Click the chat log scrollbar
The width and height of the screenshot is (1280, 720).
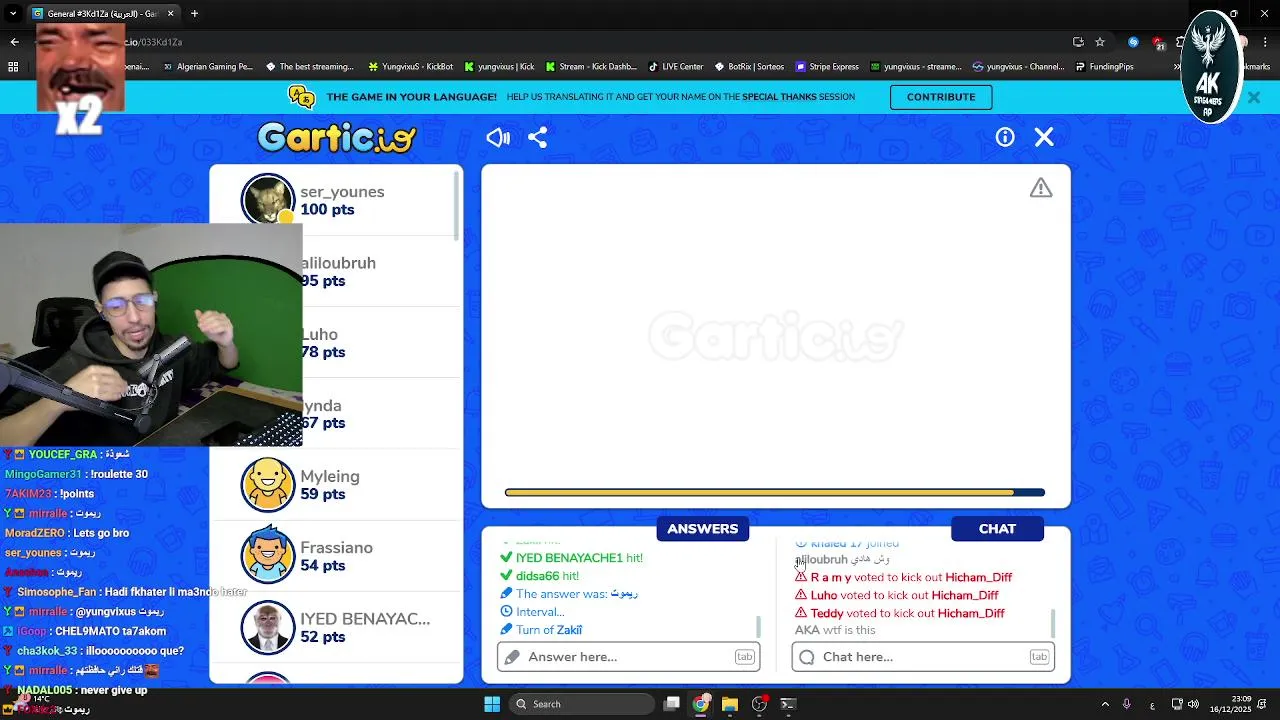(x=1052, y=623)
